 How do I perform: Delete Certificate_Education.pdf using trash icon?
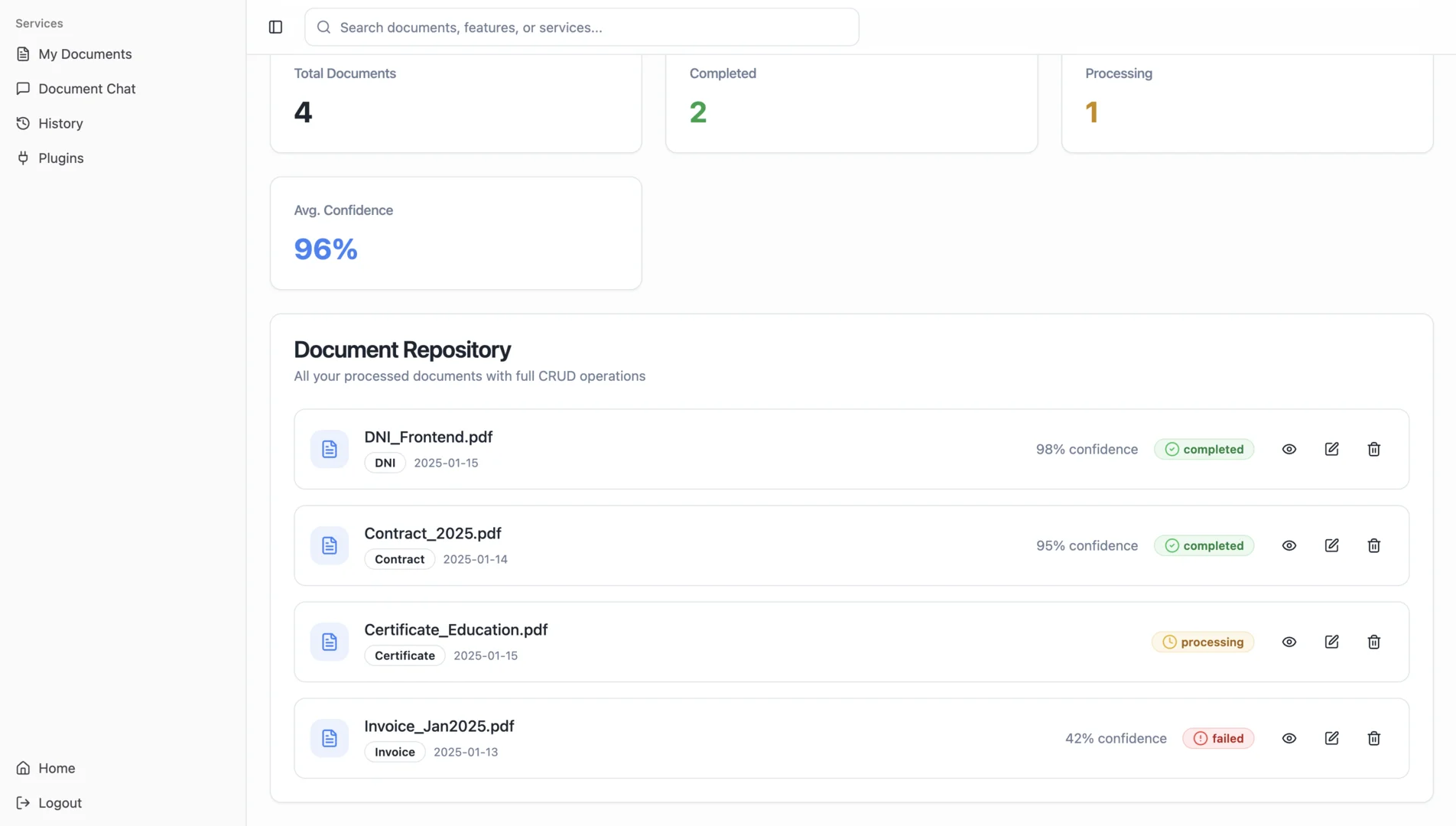[x=1374, y=642]
